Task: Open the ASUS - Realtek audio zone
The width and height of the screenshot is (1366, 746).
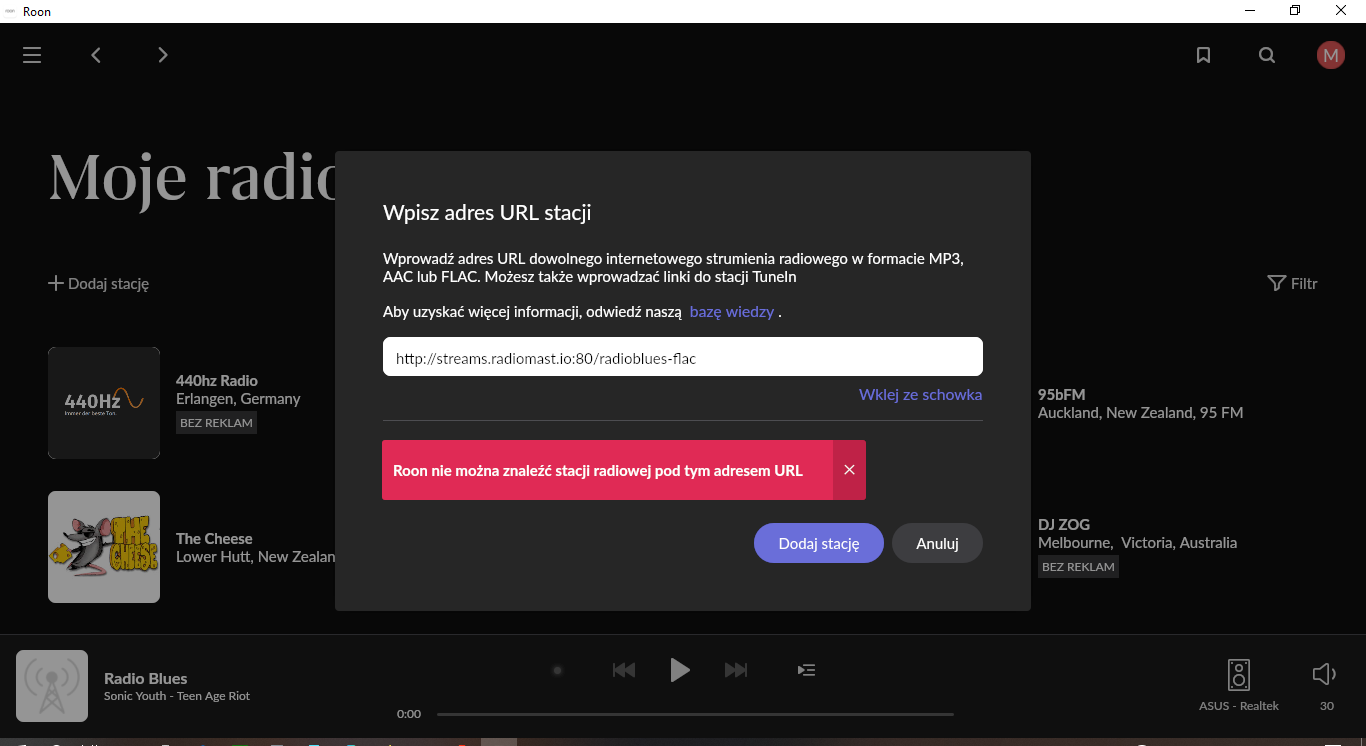Action: [1239, 685]
